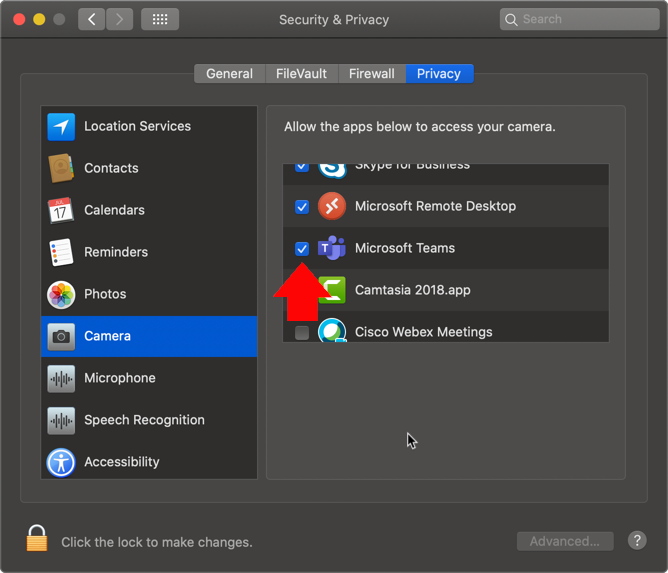This screenshot has width=668, height=573.
Task: Click the Microsoft Teams app name
Action: pyautogui.click(x=405, y=248)
